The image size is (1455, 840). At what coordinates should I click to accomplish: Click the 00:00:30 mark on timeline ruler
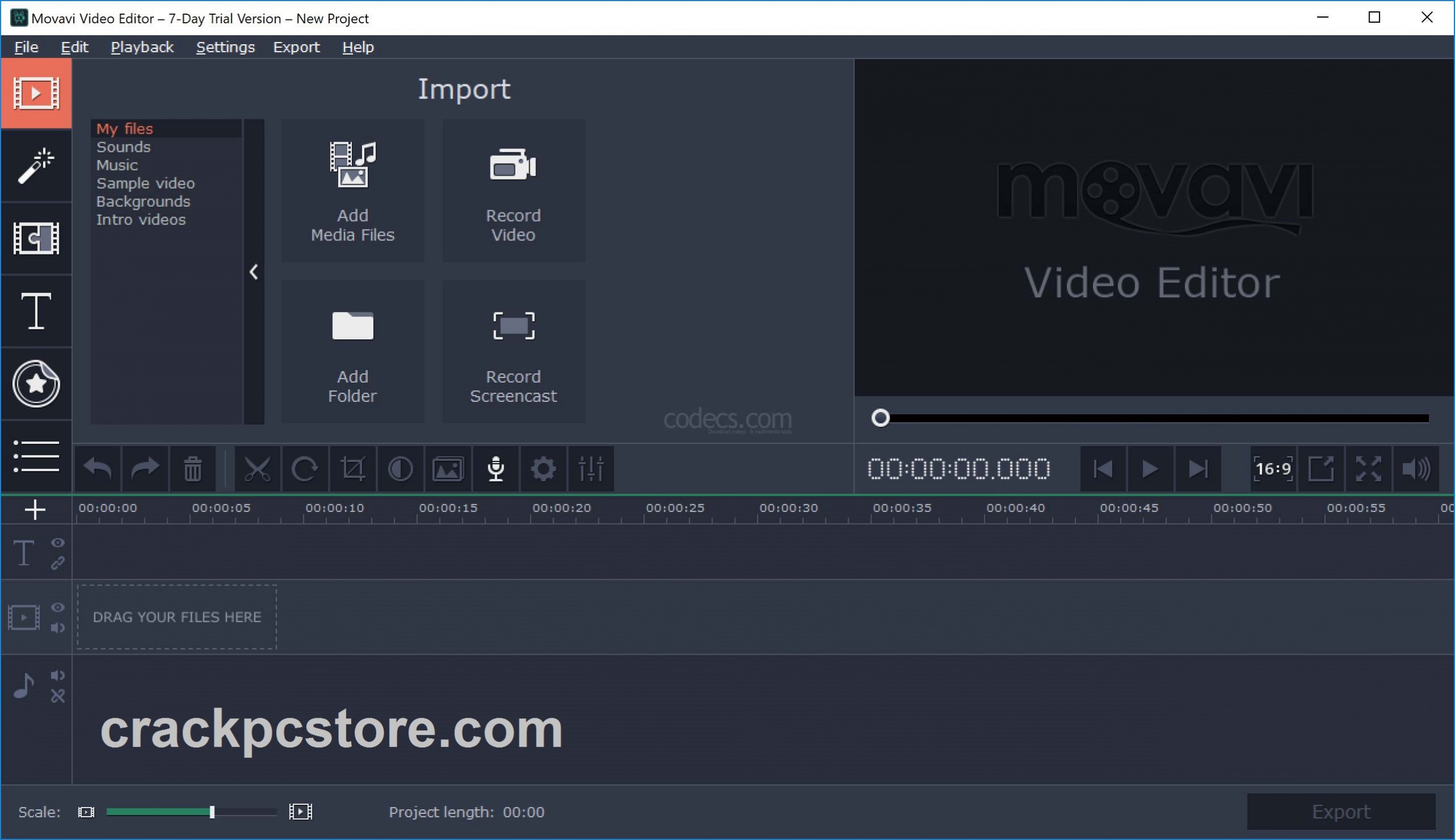click(788, 508)
